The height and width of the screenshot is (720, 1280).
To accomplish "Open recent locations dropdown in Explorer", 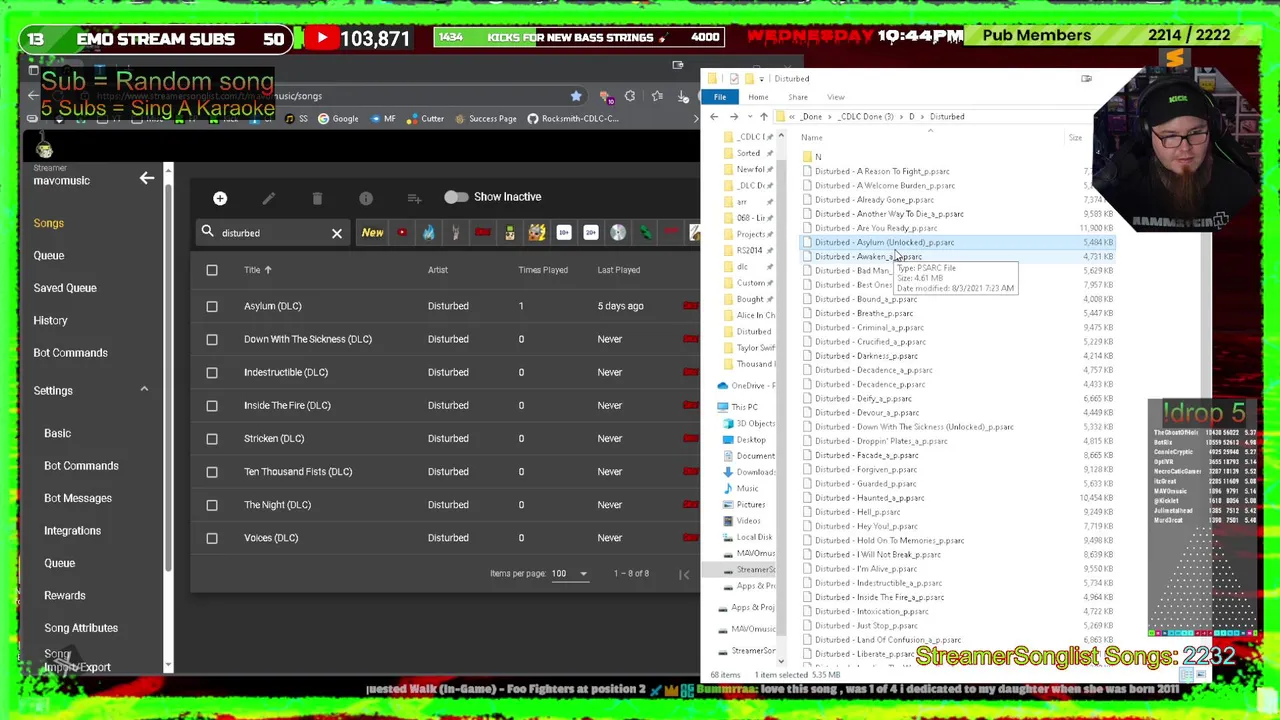I will (749, 117).
